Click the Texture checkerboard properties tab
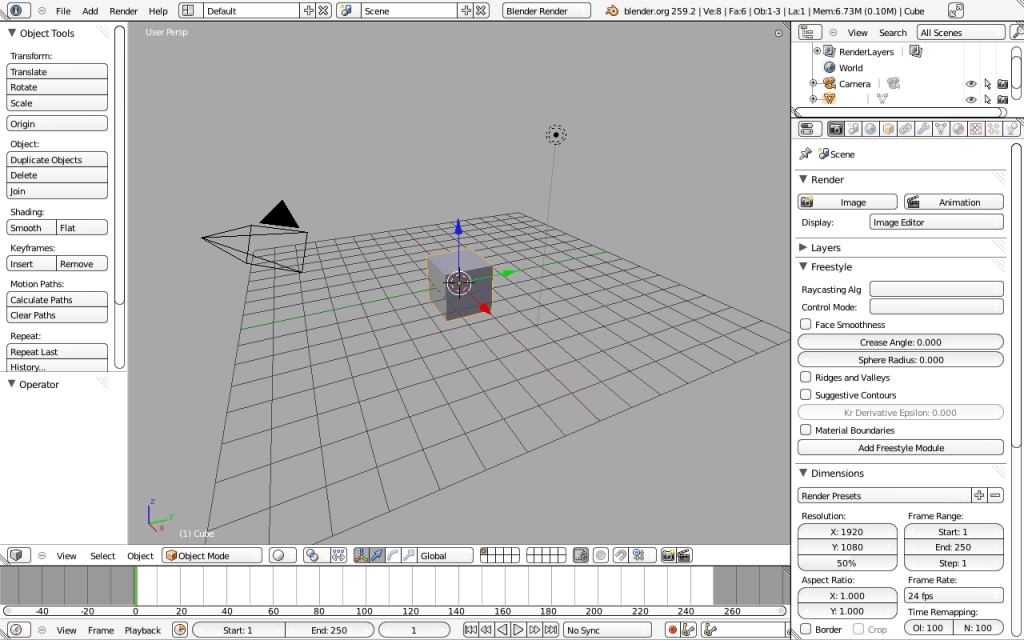1024x640 pixels. [x=976, y=129]
